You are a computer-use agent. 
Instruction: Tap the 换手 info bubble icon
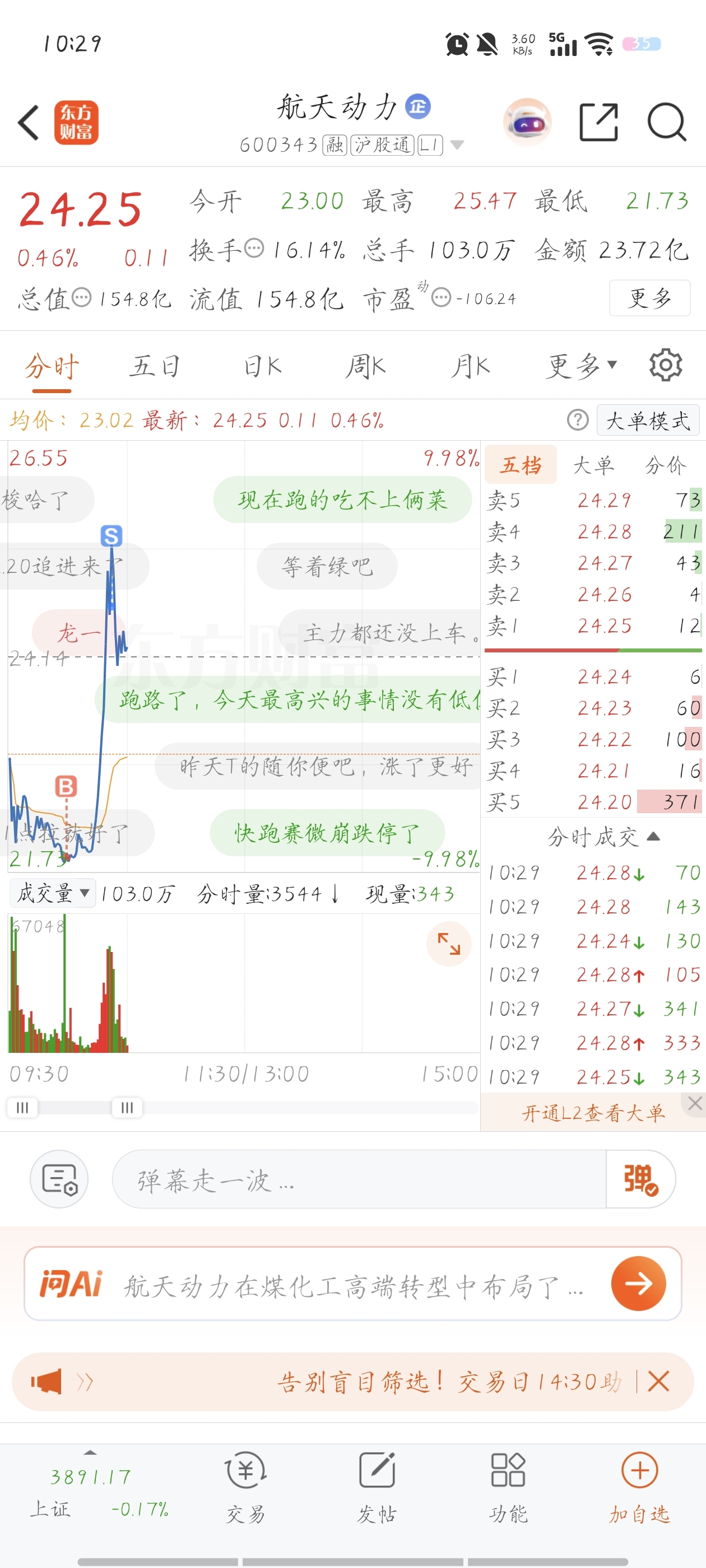point(254,248)
